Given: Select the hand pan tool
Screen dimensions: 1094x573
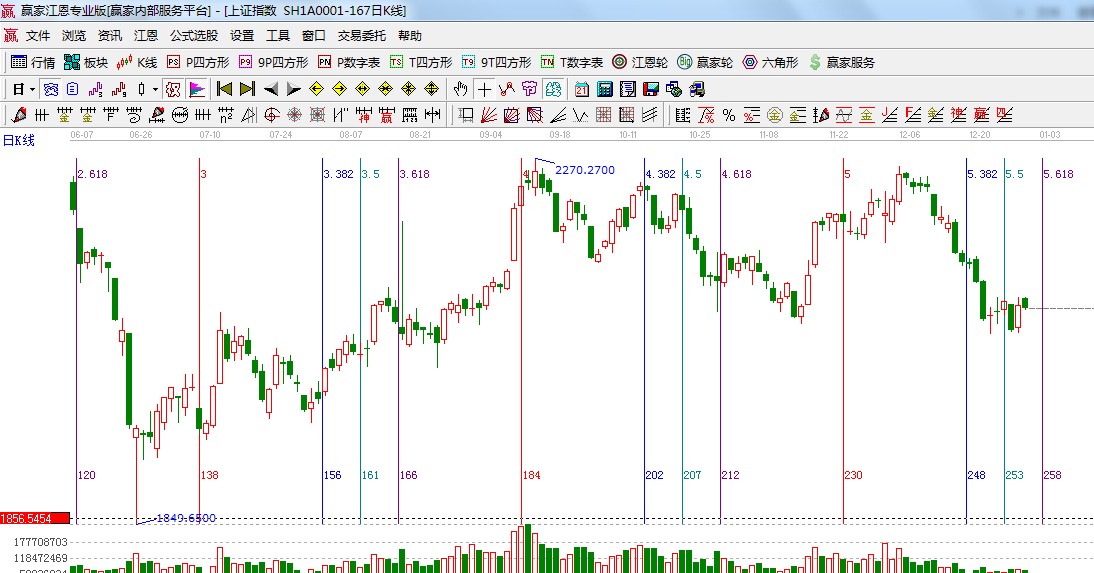Looking at the screenshot, I should tap(460, 89).
